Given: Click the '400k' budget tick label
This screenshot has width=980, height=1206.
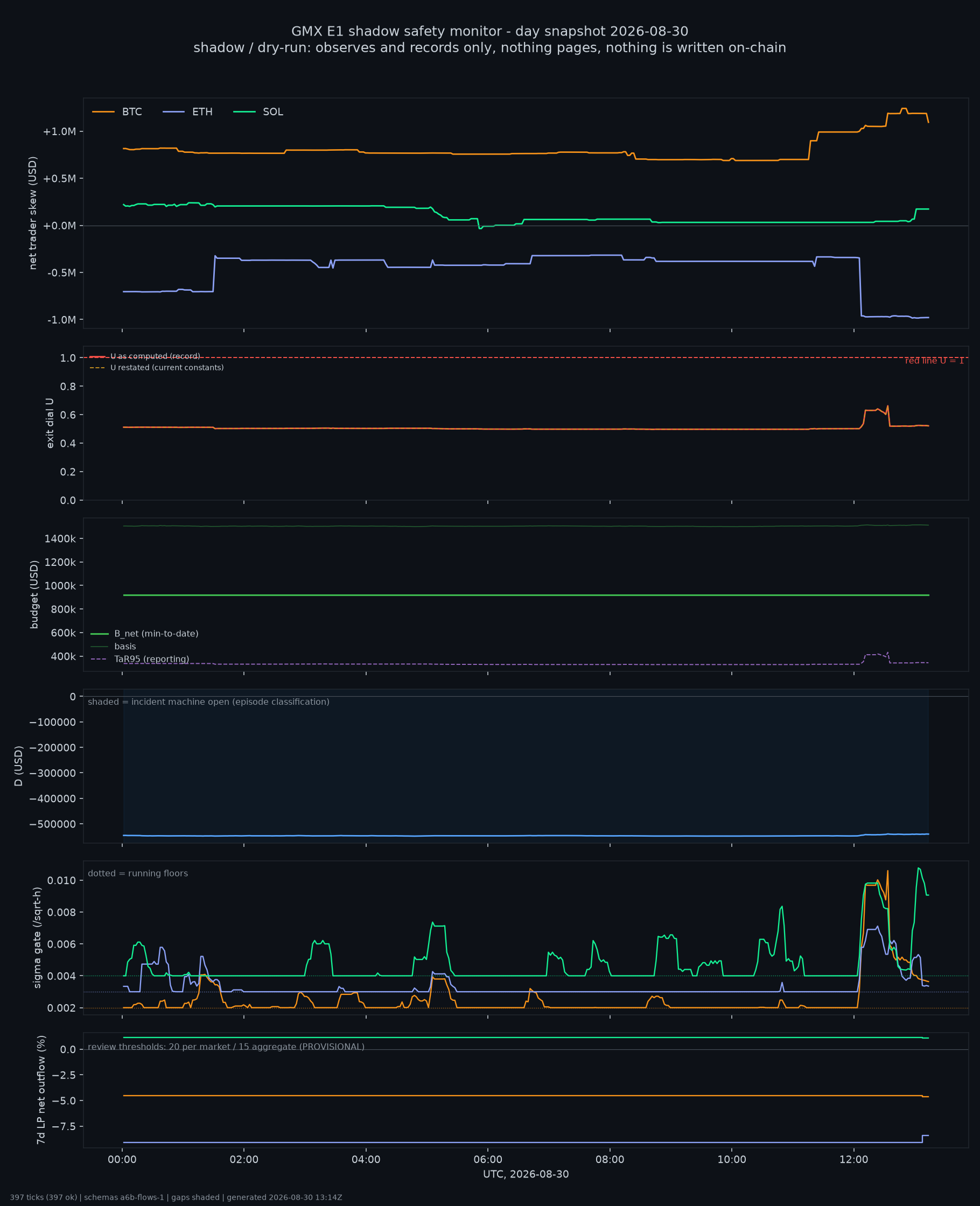Looking at the screenshot, I should click(62, 656).
